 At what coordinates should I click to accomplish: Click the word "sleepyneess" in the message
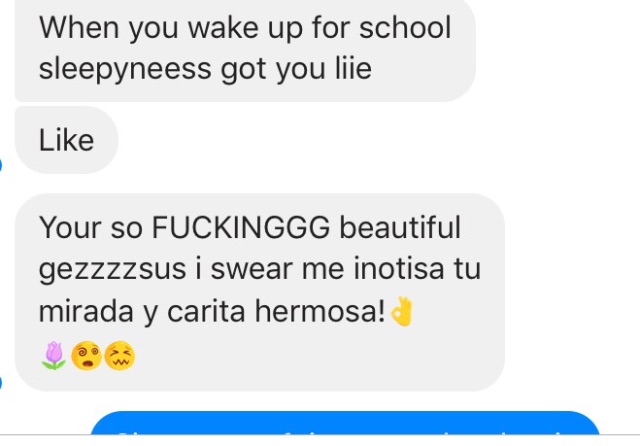click(125, 70)
